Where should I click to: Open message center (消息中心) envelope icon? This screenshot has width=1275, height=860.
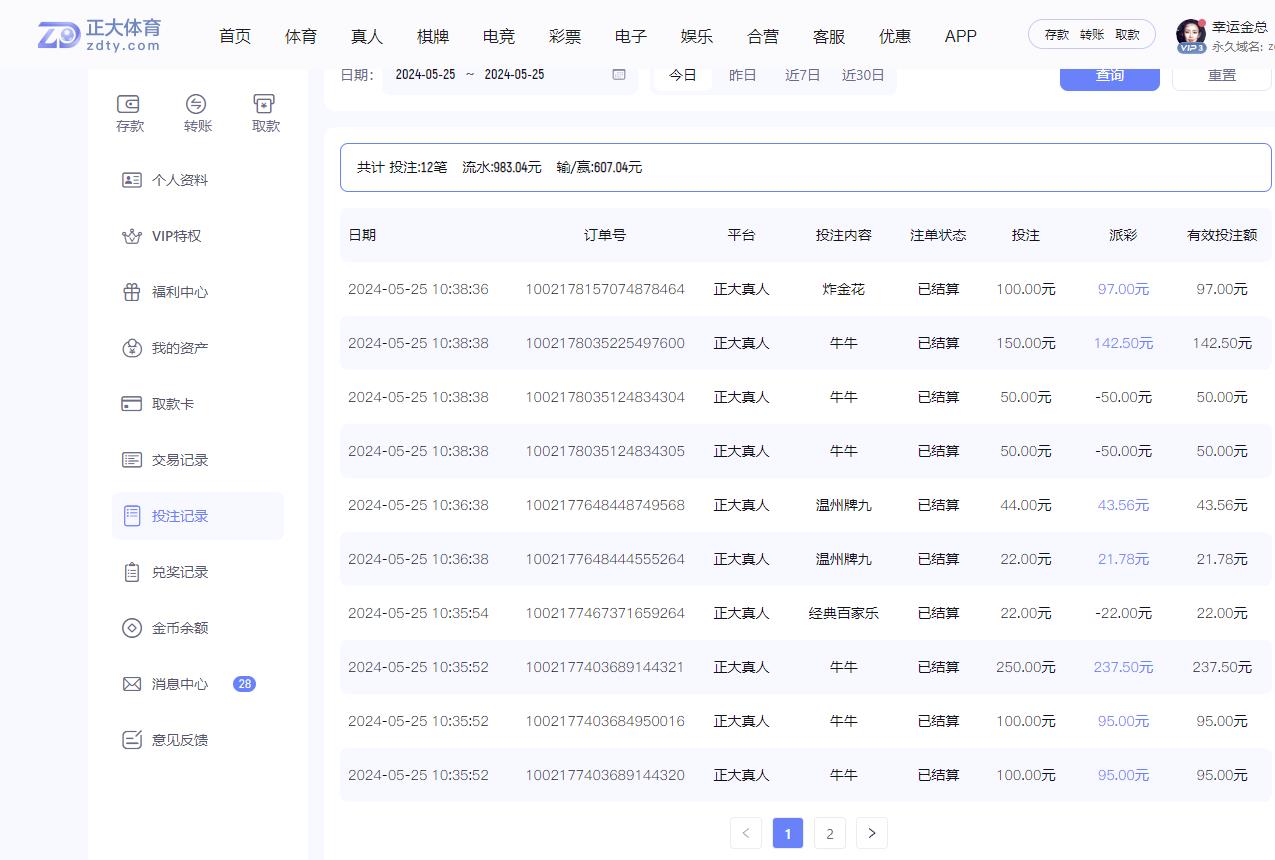click(x=131, y=684)
